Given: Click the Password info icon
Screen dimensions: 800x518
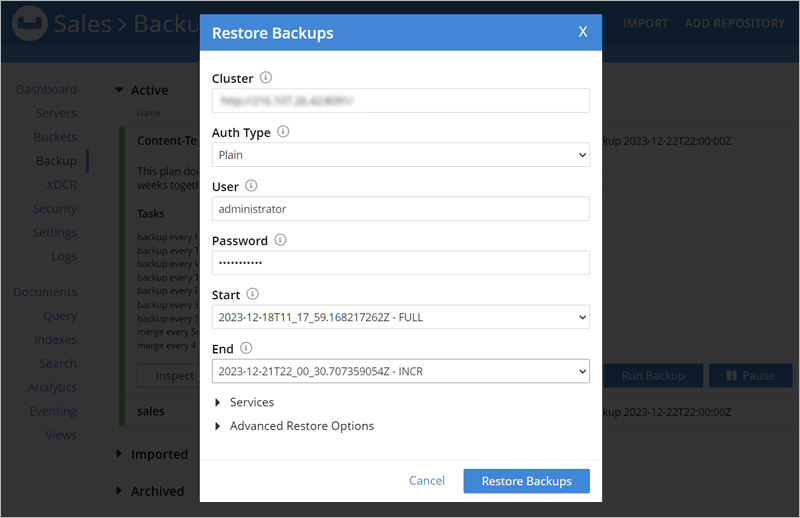Looking at the screenshot, I should (x=280, y=240).
